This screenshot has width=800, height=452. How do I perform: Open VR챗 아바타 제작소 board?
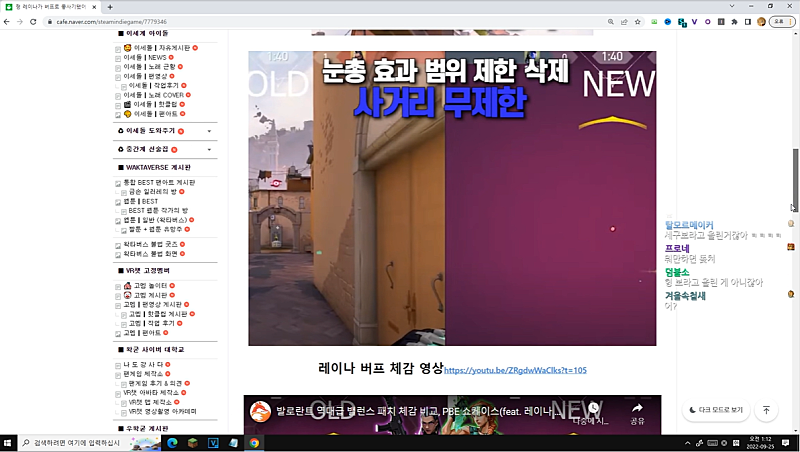coord(151,393)
